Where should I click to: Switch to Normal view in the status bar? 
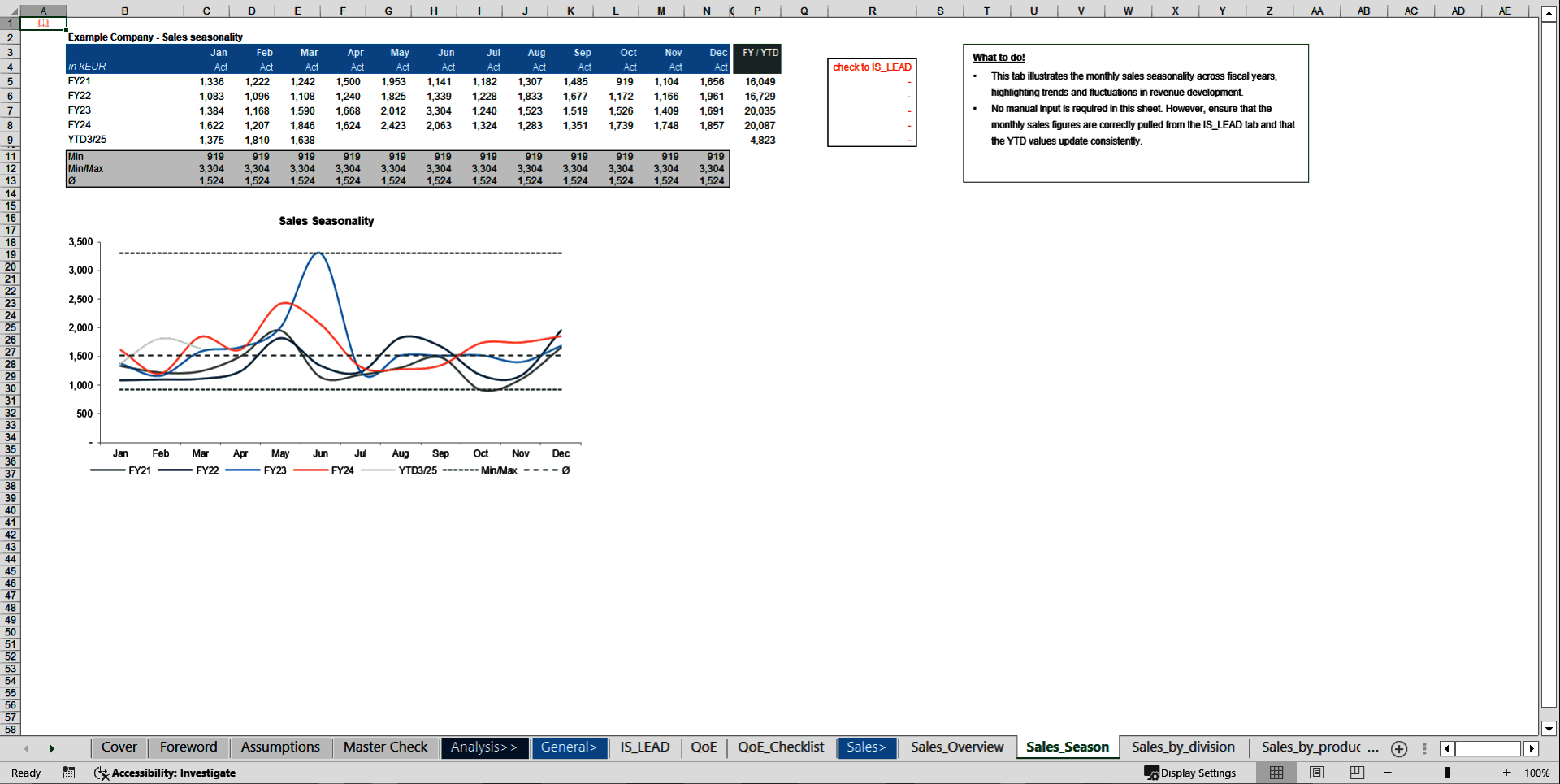[x=1276, y=773]
